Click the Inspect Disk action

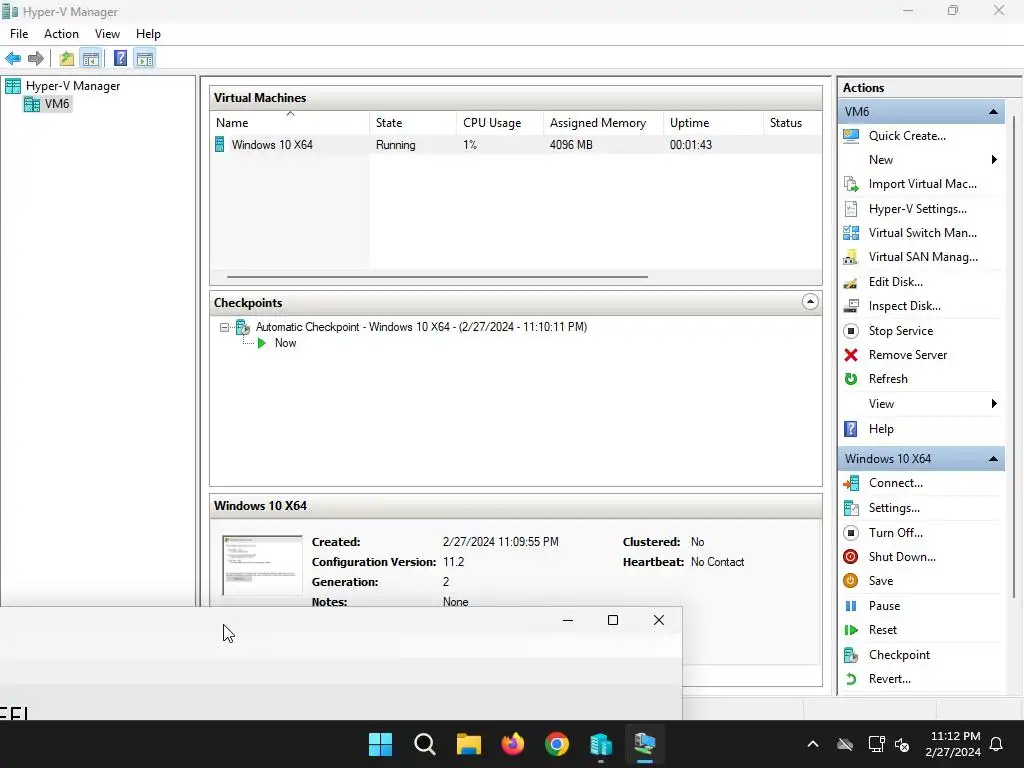click(x=904, y=306)
